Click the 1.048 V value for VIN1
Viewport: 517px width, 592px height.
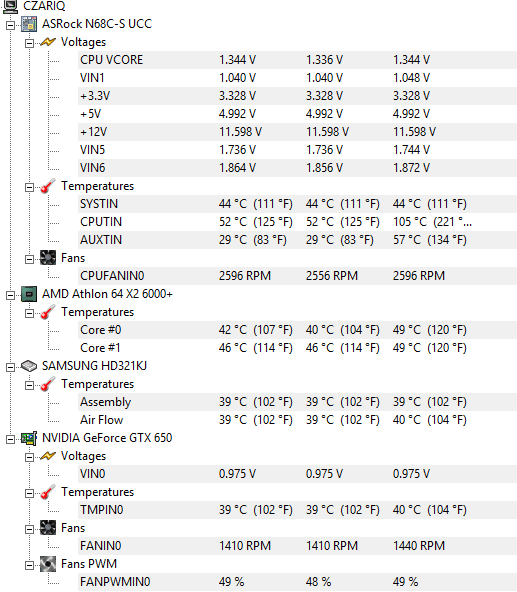click(411, 78)
